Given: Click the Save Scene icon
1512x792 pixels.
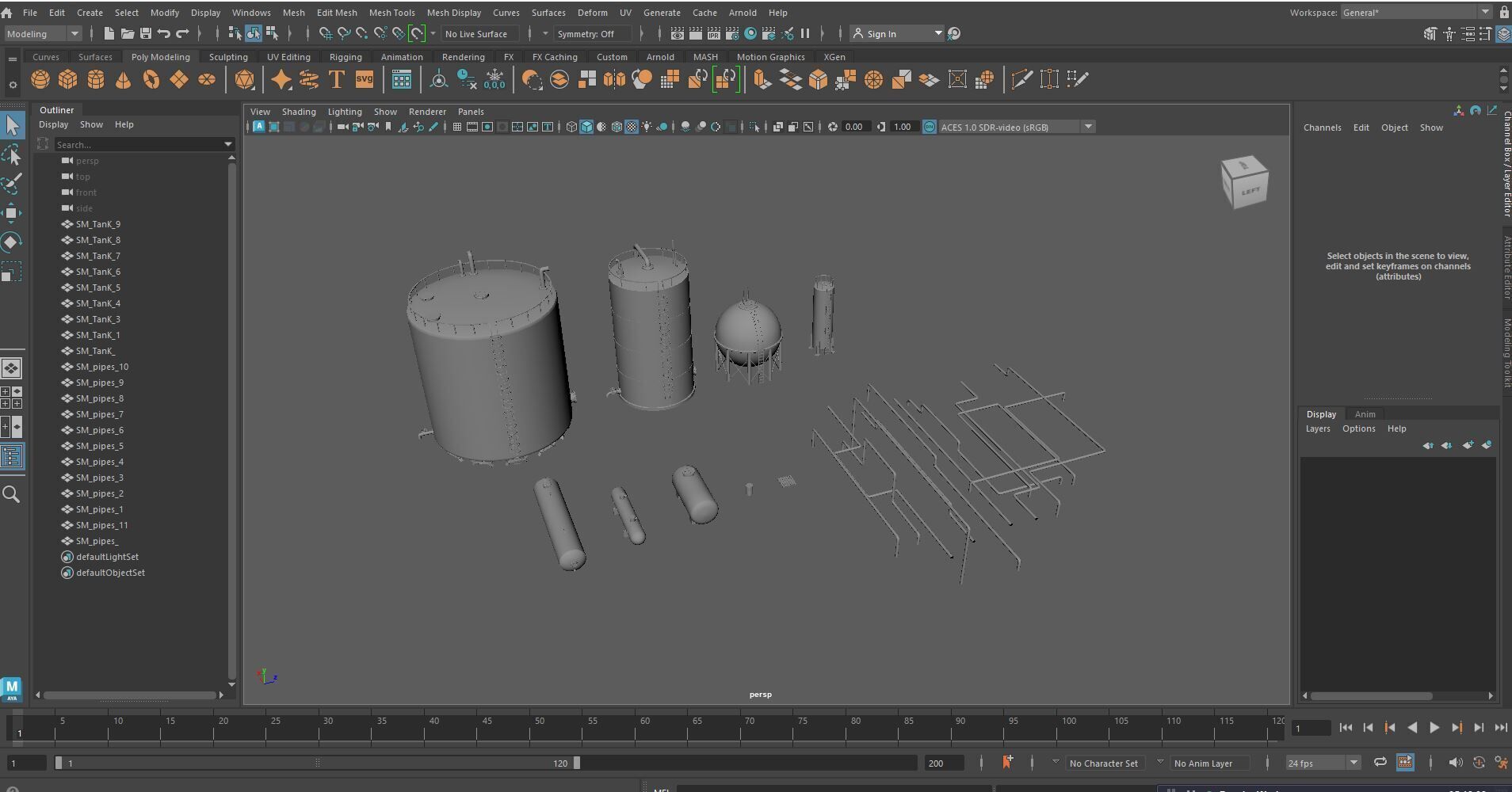Looking at the screenshot, I should (x=145, y=33).
